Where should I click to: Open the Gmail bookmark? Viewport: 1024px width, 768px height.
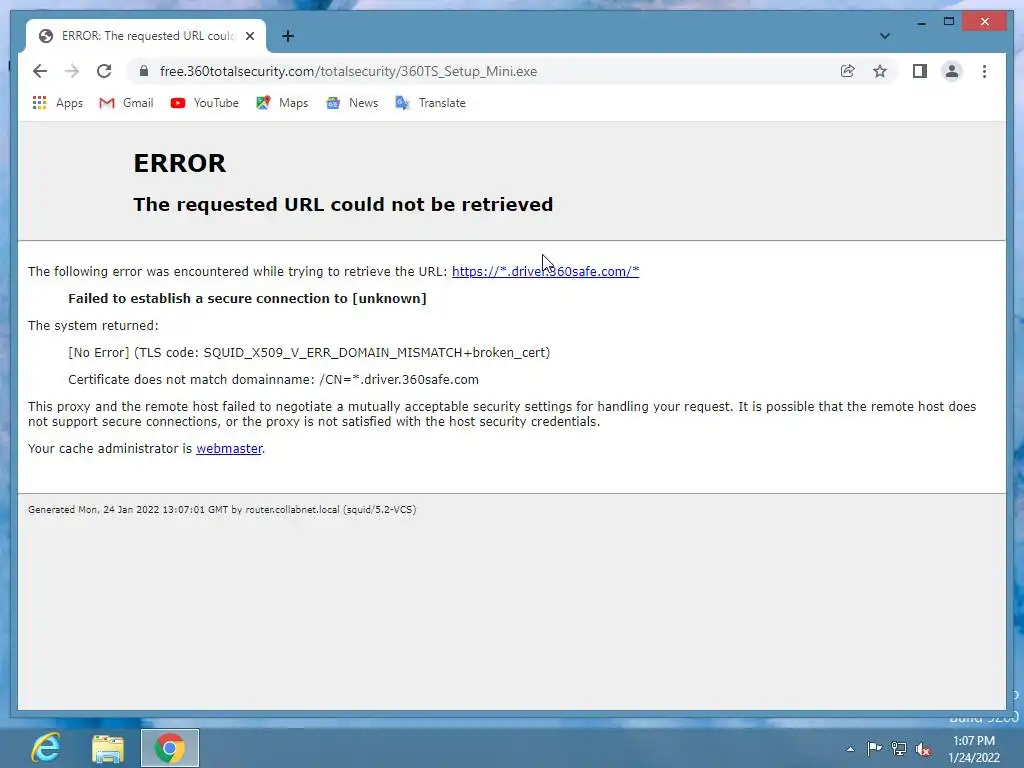pyautogui.click(x=127, y=103)
